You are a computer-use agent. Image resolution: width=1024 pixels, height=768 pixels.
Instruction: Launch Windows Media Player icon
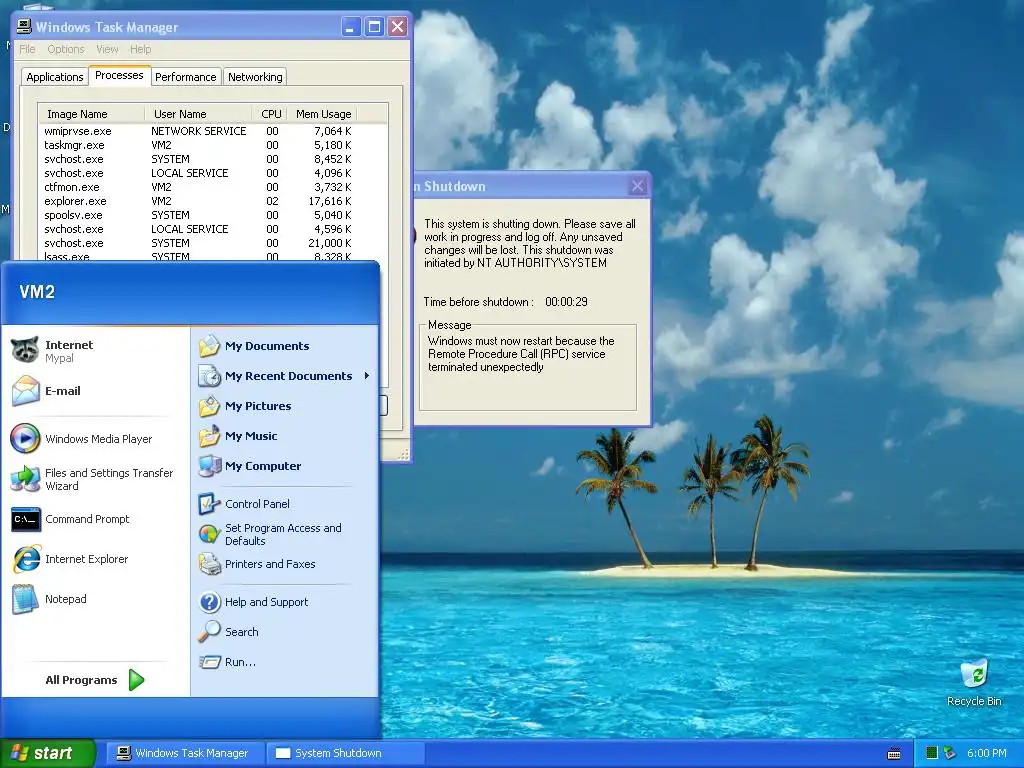[25, 439]
